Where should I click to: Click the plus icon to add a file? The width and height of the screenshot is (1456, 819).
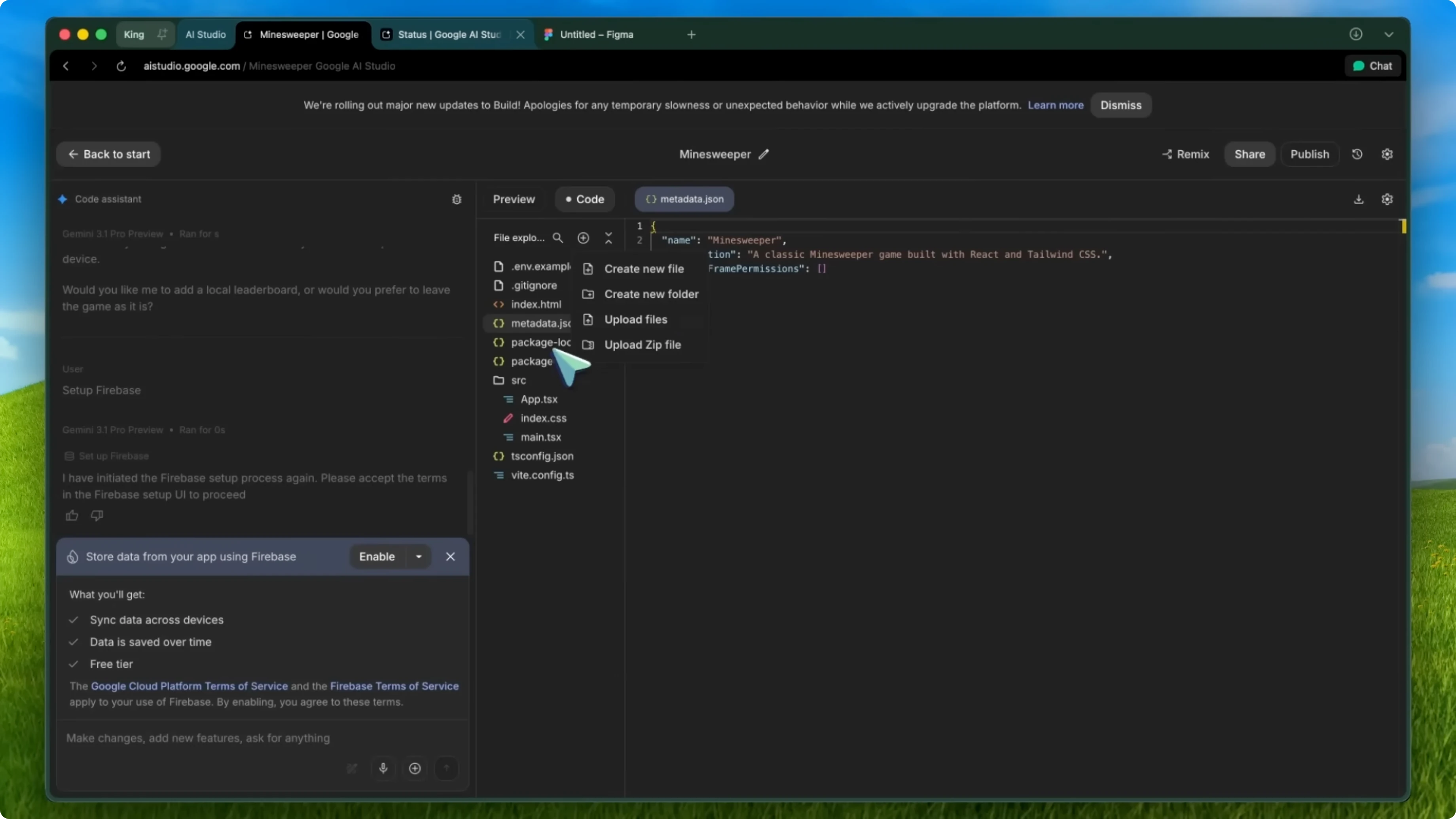583,238
